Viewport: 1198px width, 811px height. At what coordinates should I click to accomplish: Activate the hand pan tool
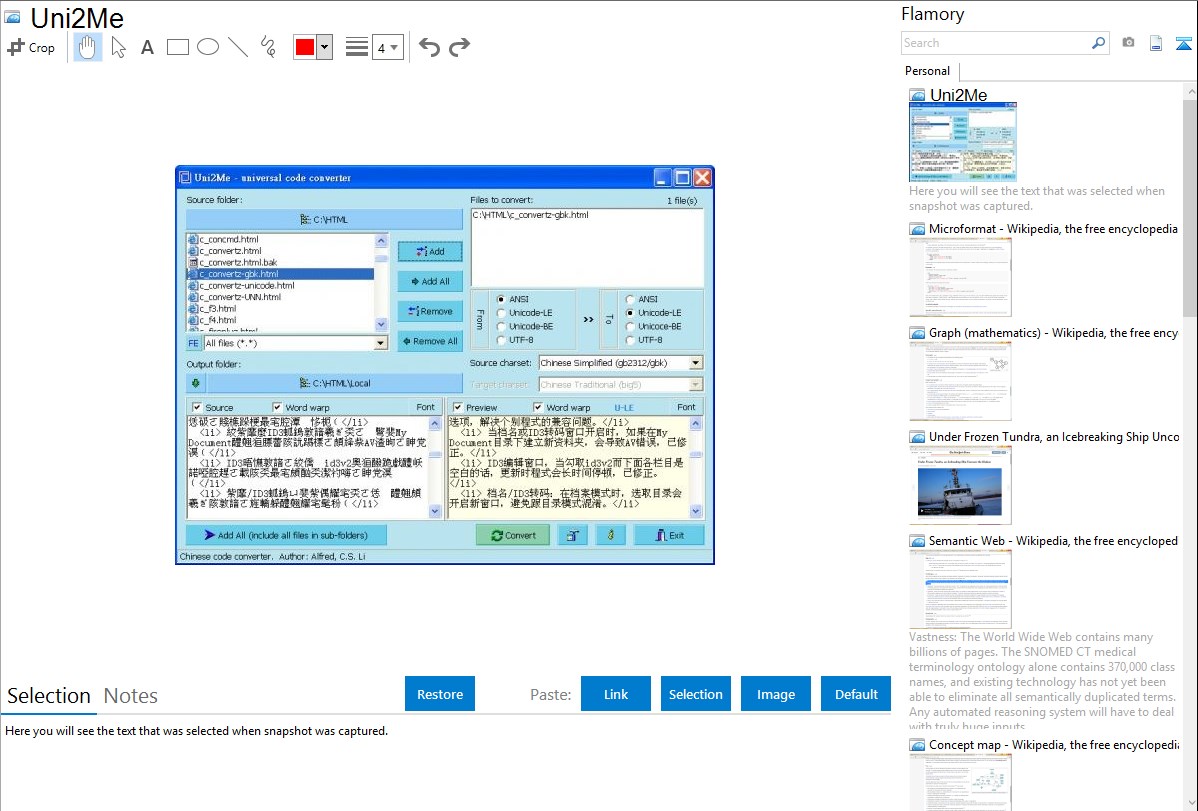pos(87,47)
